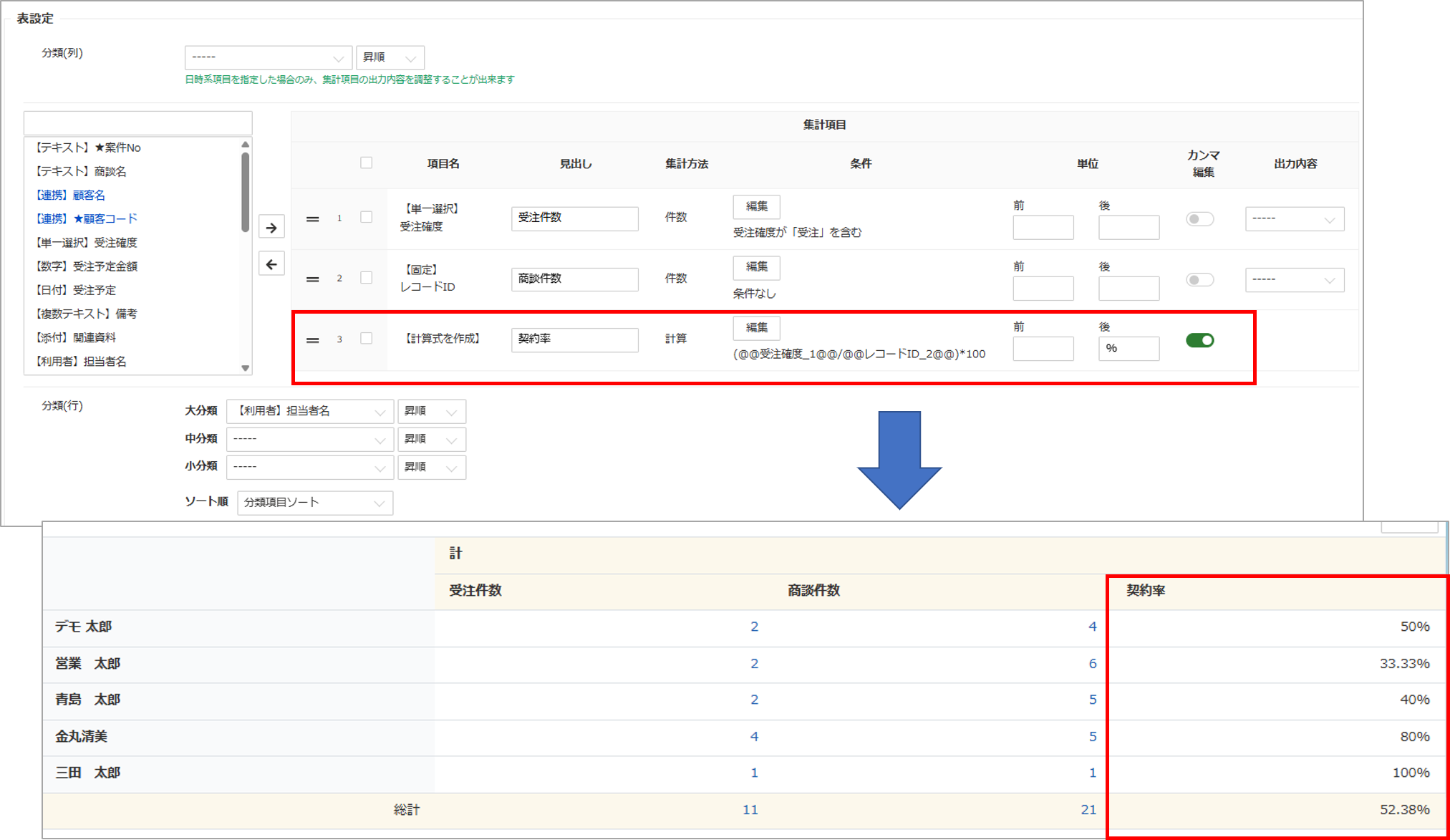The image size is (1450, 840).
Task: Click 編集 button for 受注件数 condition
Action: [x=756, y=207]
